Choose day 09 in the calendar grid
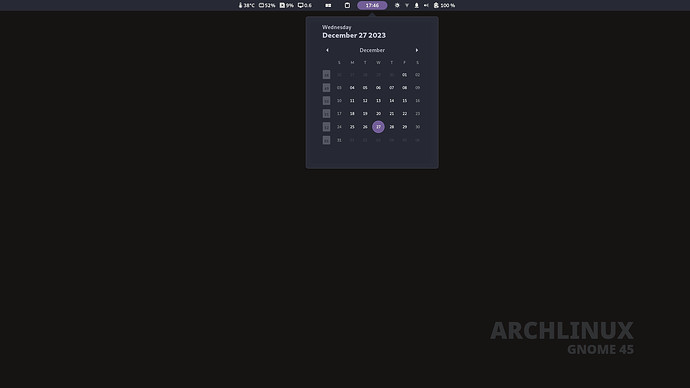 (x=418, y=88)
